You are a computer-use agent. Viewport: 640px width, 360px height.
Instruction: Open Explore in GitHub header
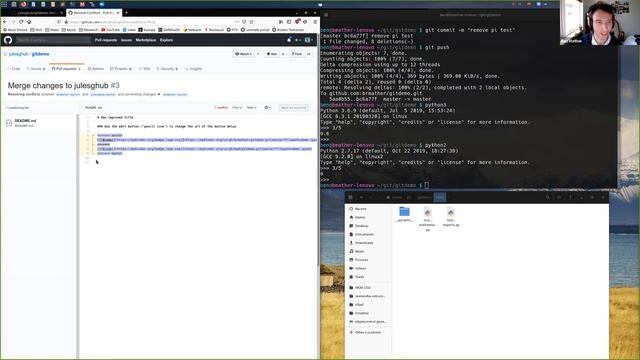167,40
